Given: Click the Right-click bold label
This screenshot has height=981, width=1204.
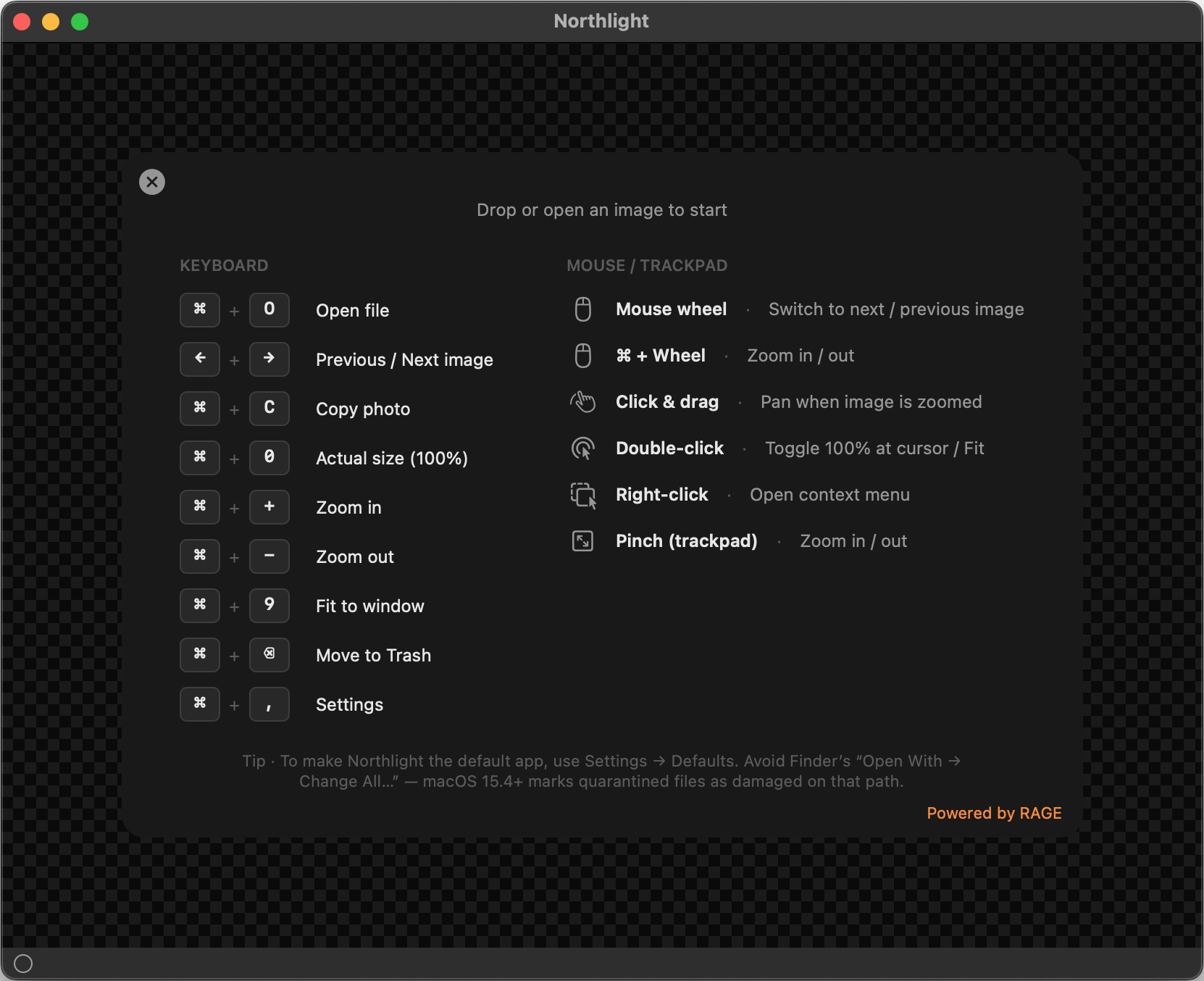Looking at the screenshot, I should pos(662,495).
